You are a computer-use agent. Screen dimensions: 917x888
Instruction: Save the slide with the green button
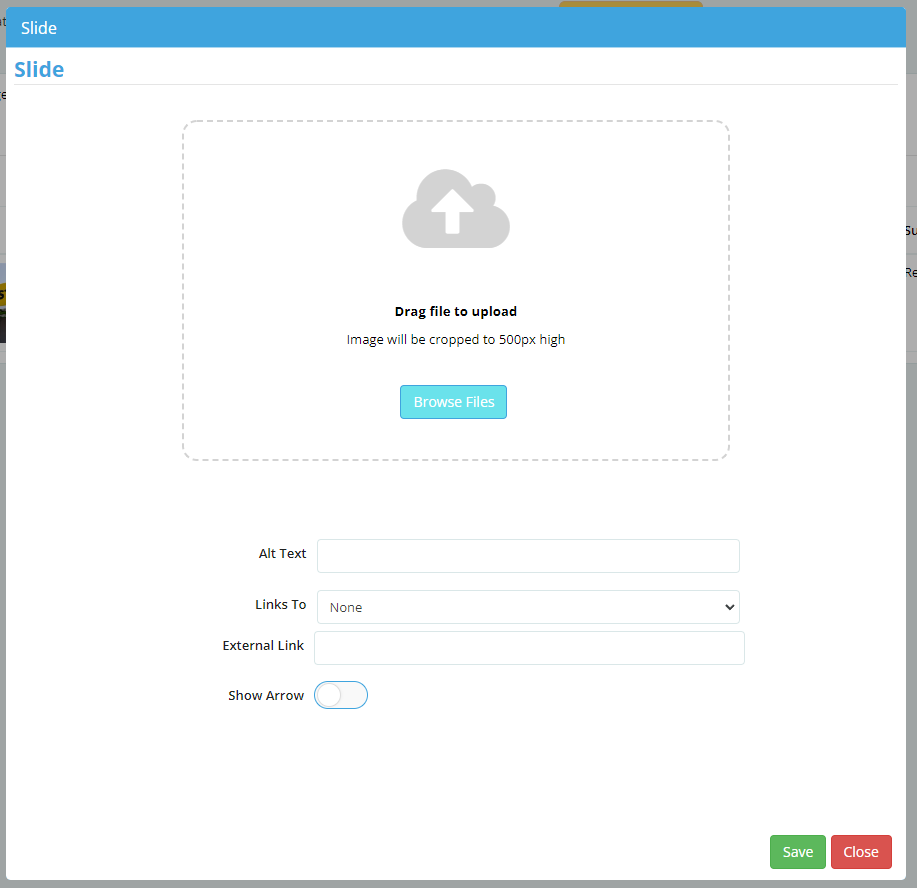pos(798,852)
